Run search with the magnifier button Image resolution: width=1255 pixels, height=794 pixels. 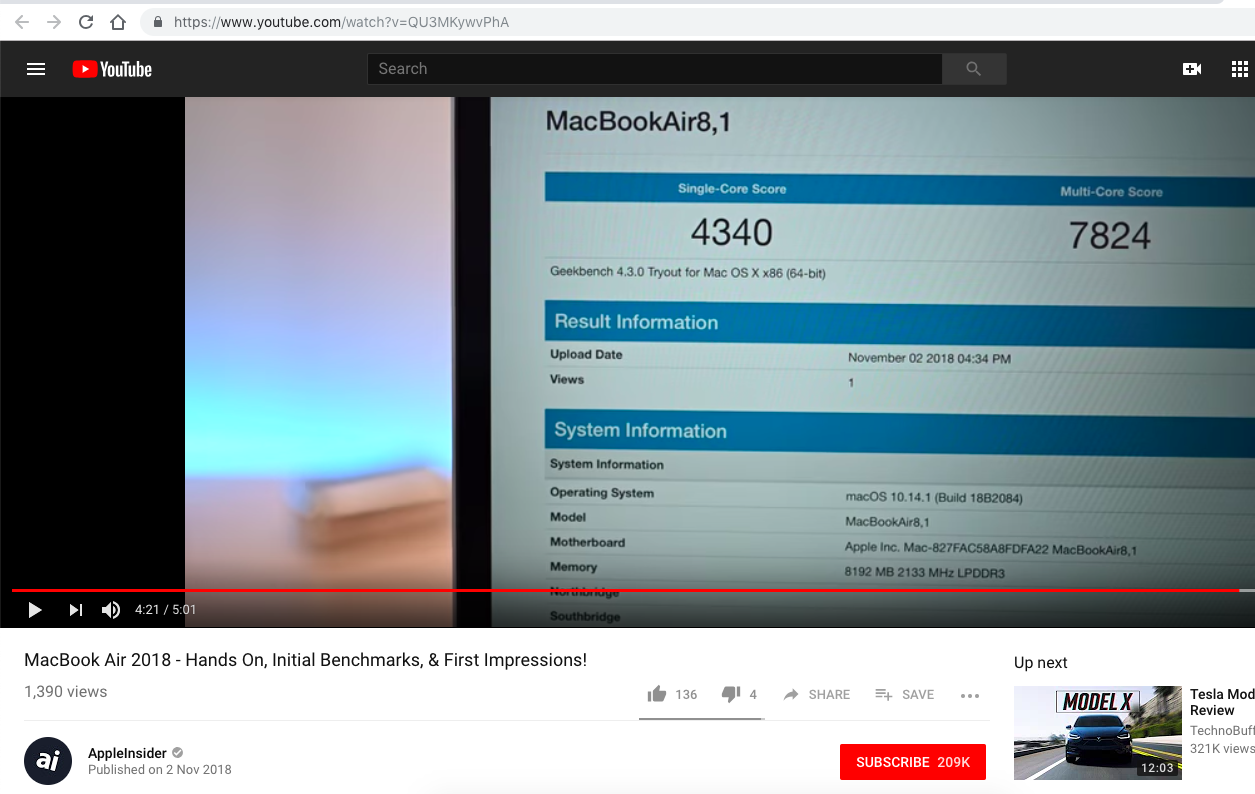[974, 69]
